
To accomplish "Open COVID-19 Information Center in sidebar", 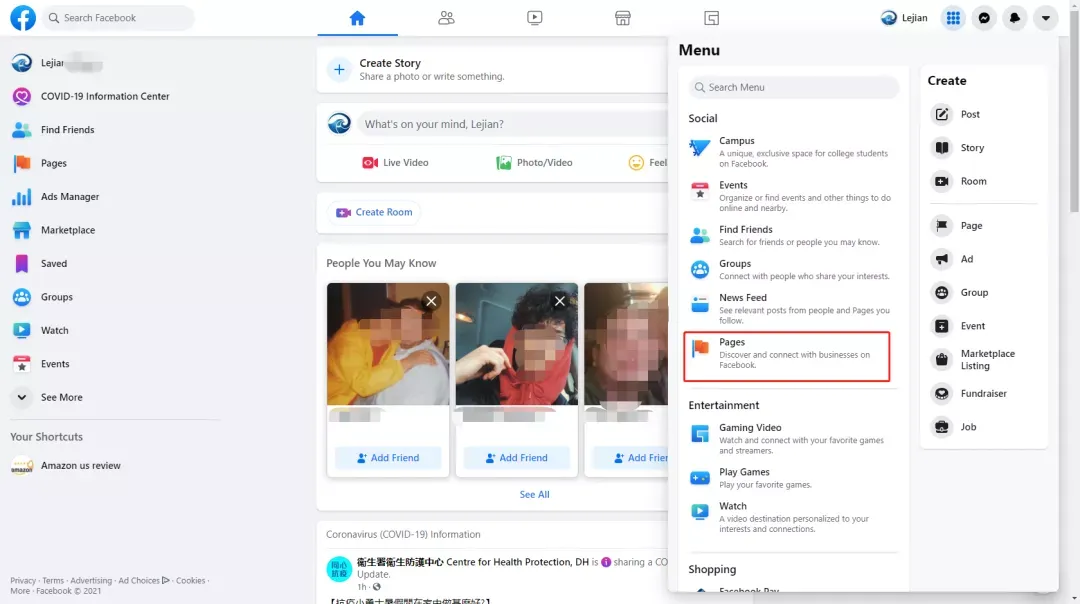I will [105, 96].
